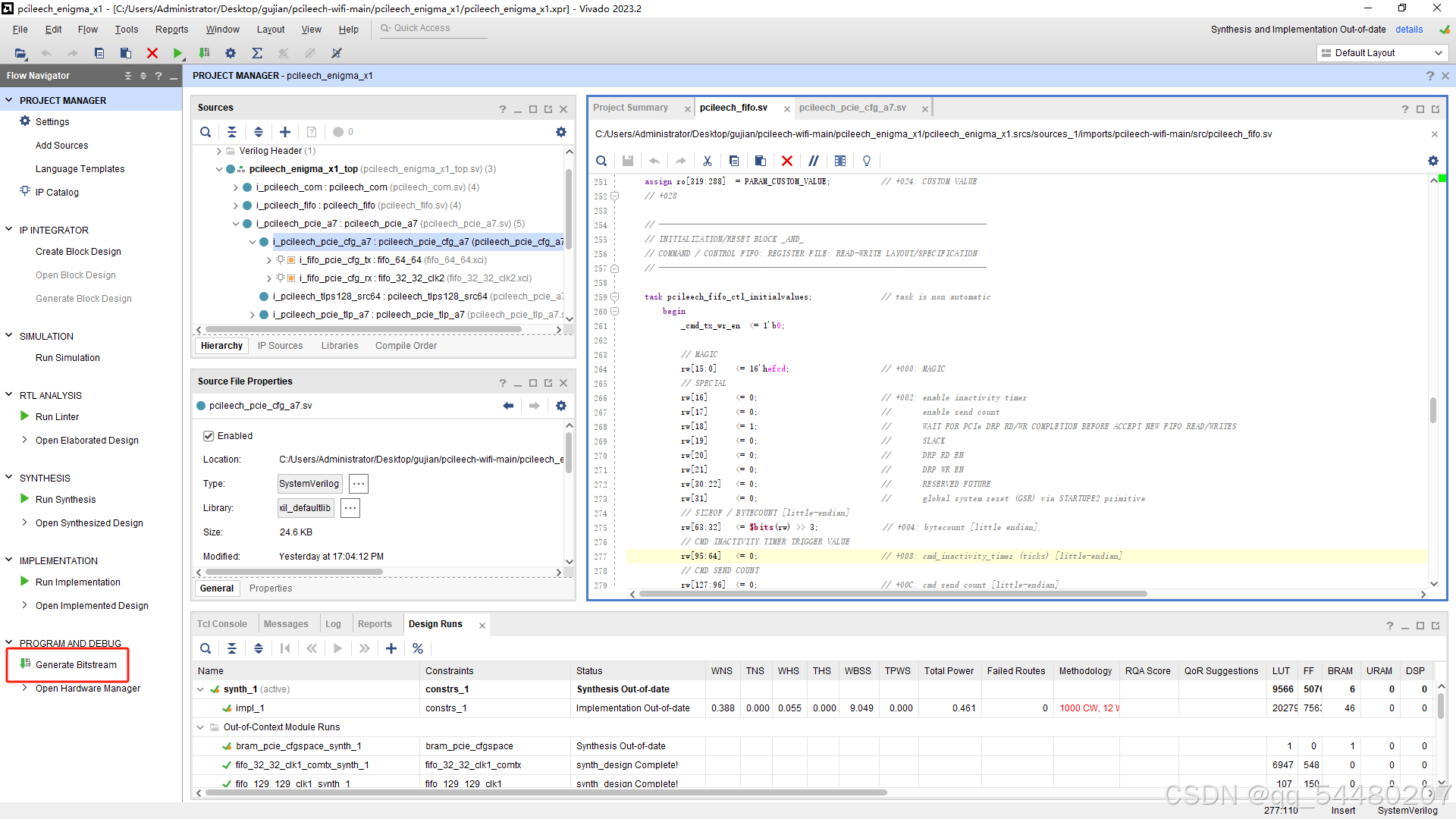Click the Quick Access search field
Screen dimensions: 1456x819
[x=432, y=28]
